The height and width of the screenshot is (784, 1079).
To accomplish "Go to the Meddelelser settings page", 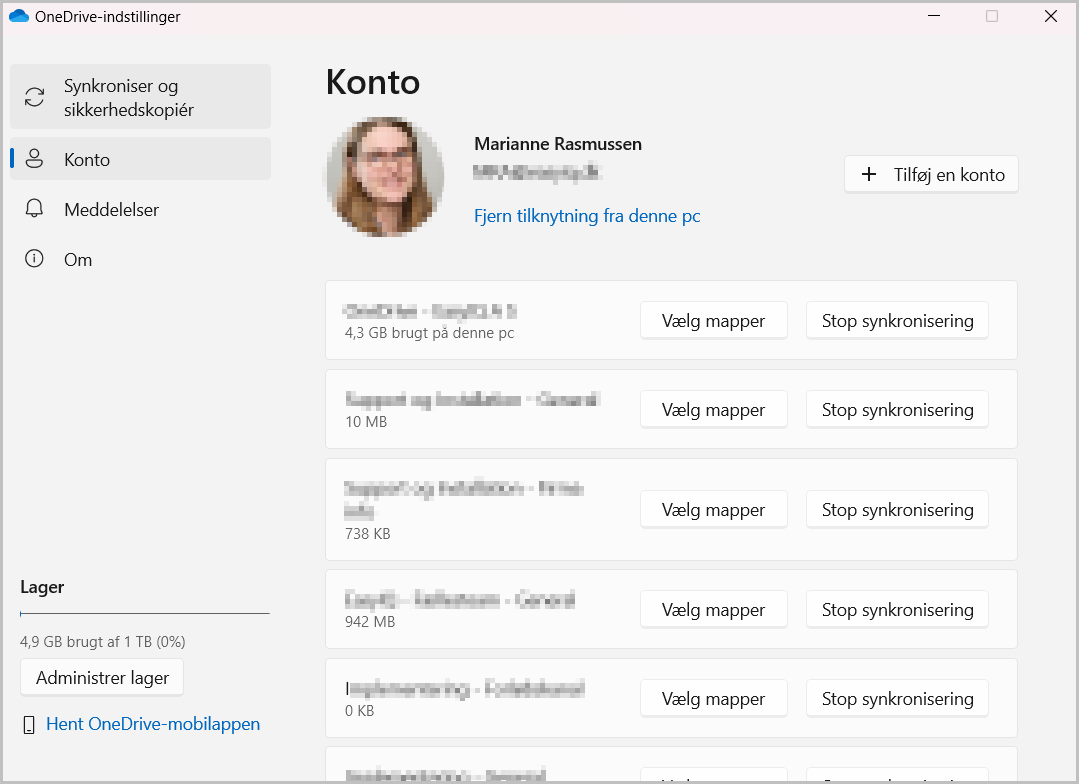I will coord(140,209).
